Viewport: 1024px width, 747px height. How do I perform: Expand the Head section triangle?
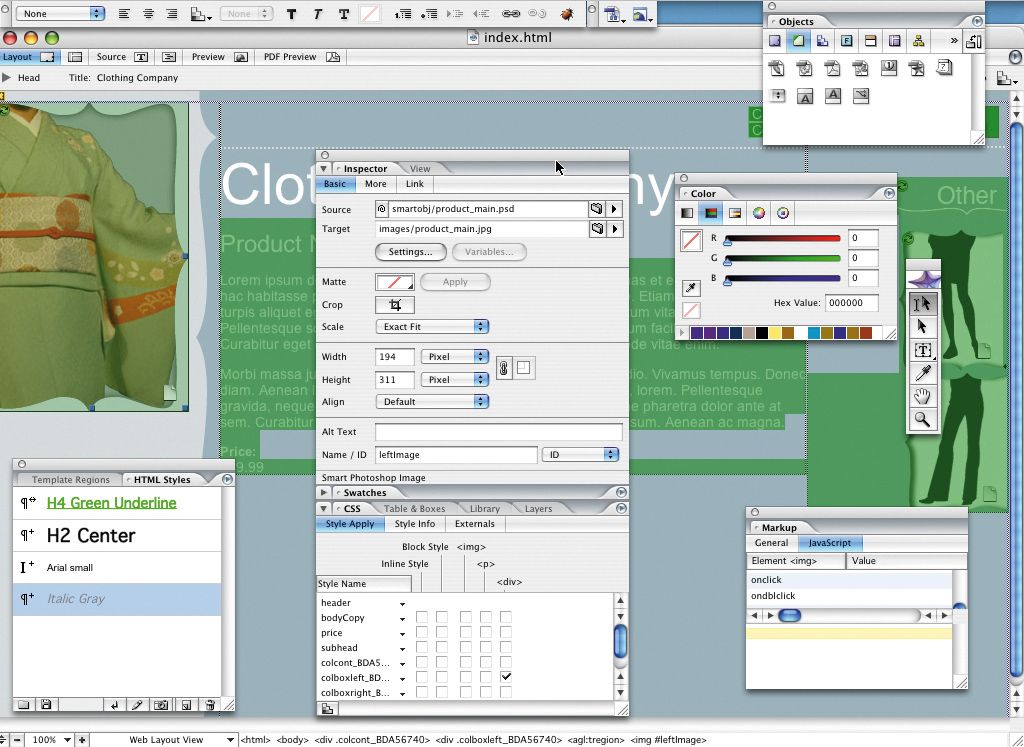[7, 78]
